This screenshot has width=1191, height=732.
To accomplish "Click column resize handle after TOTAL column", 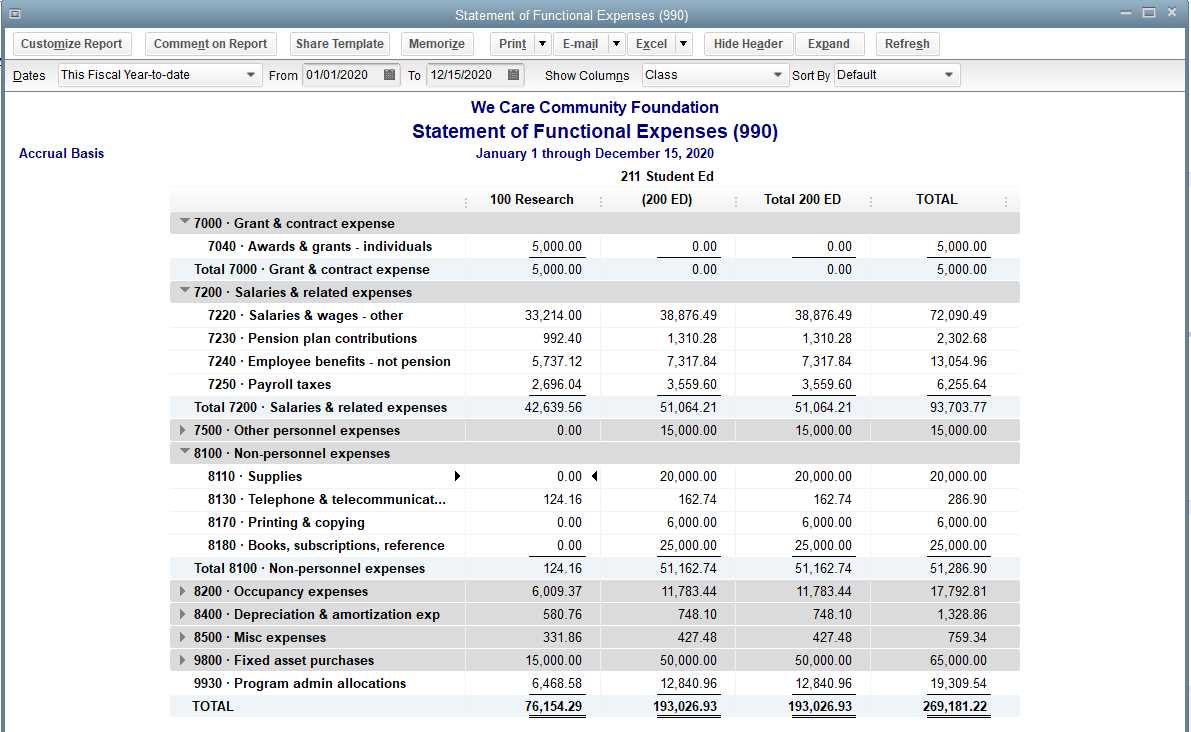I will (1006, 201).
